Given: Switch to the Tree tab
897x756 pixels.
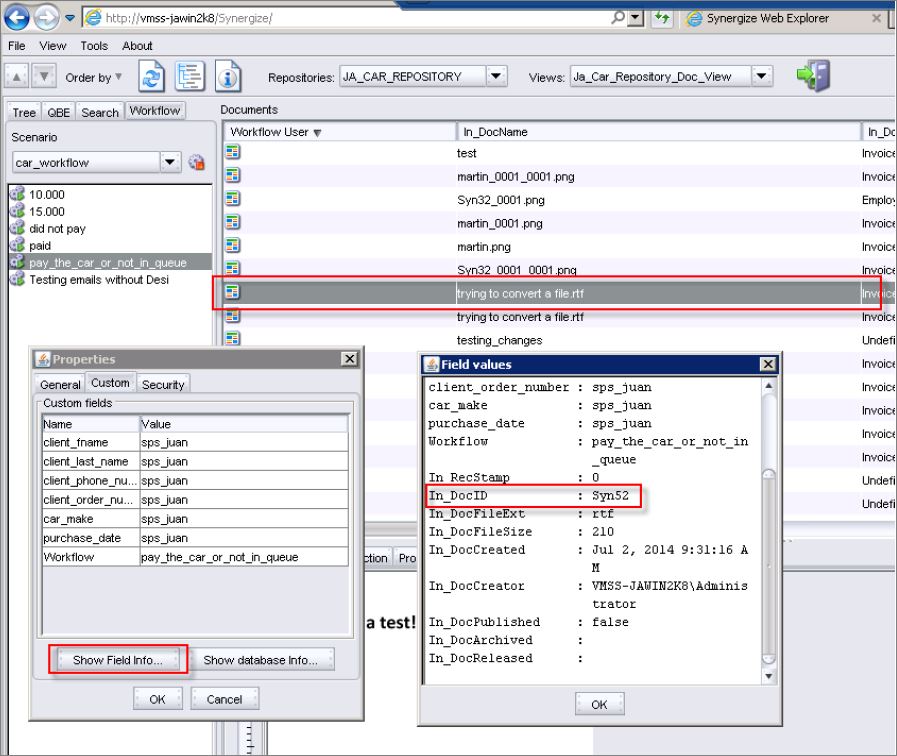Looking at the screenshot, I should [24, 112].
